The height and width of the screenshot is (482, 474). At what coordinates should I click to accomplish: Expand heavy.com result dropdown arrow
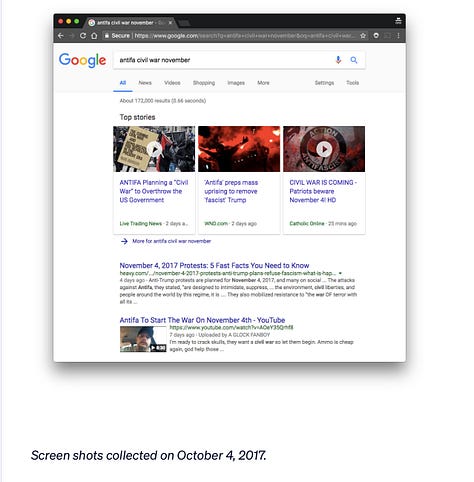(340, 273)
